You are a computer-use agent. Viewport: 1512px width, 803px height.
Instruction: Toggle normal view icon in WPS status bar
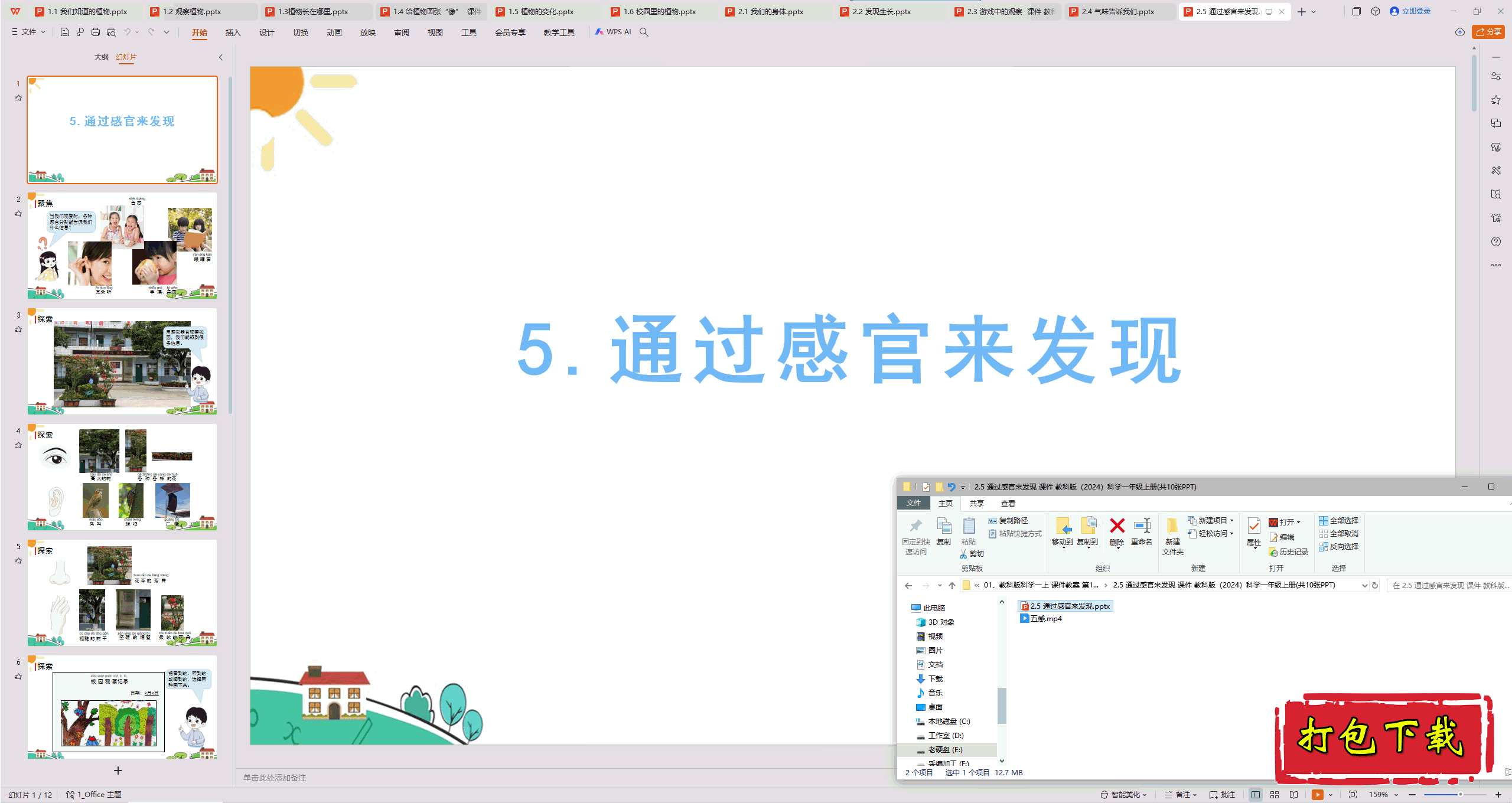click(x=1256, y=795)
